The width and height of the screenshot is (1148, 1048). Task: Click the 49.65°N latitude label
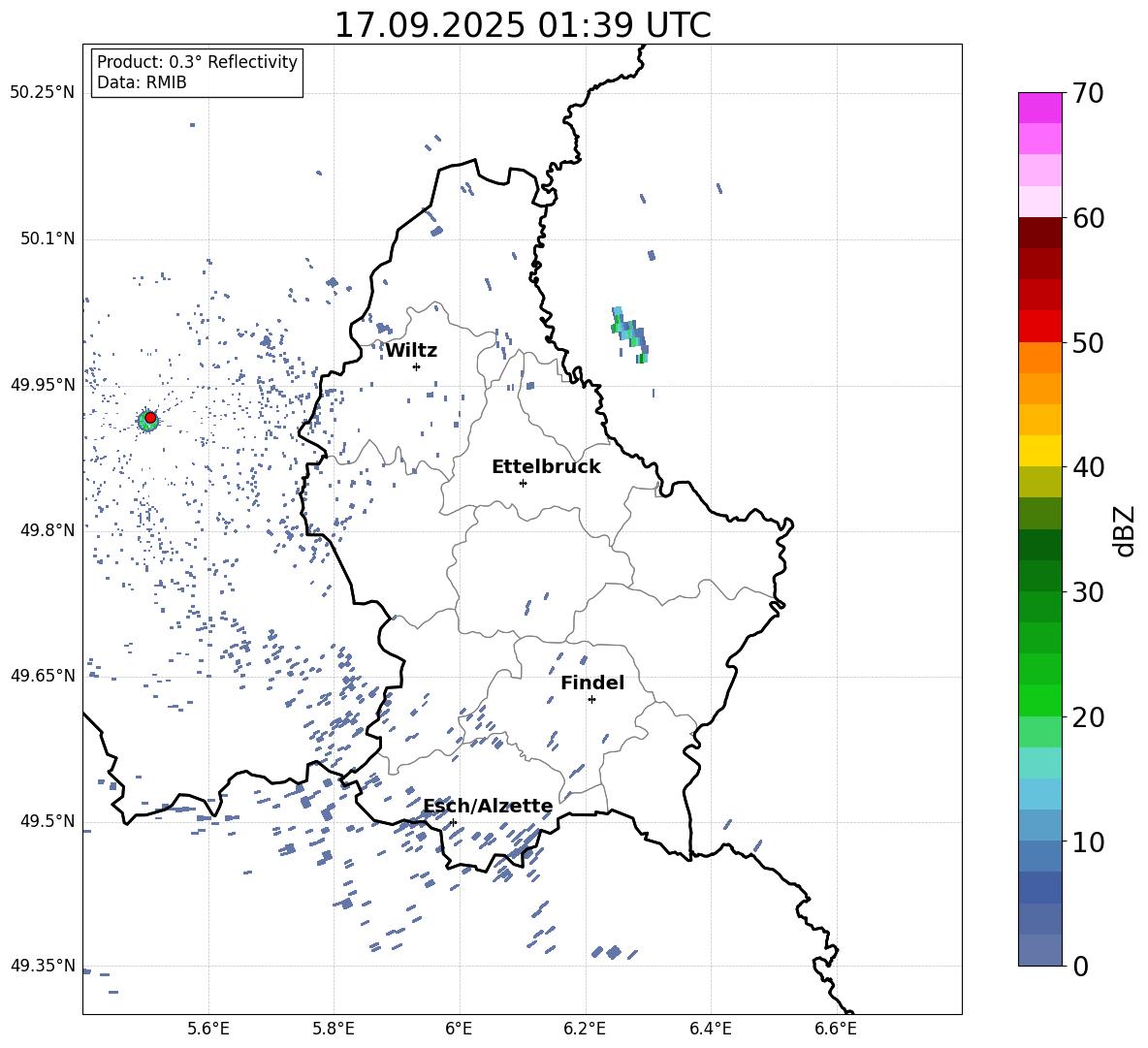[43, 676]
